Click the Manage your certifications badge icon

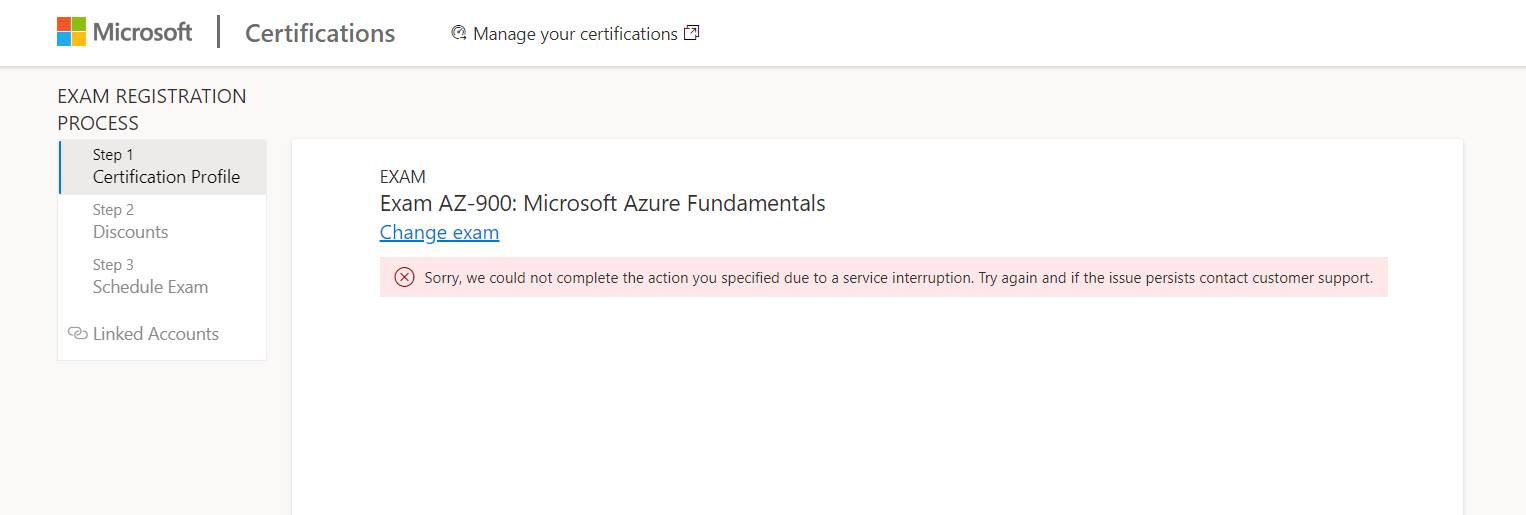(x=459, y=33)
